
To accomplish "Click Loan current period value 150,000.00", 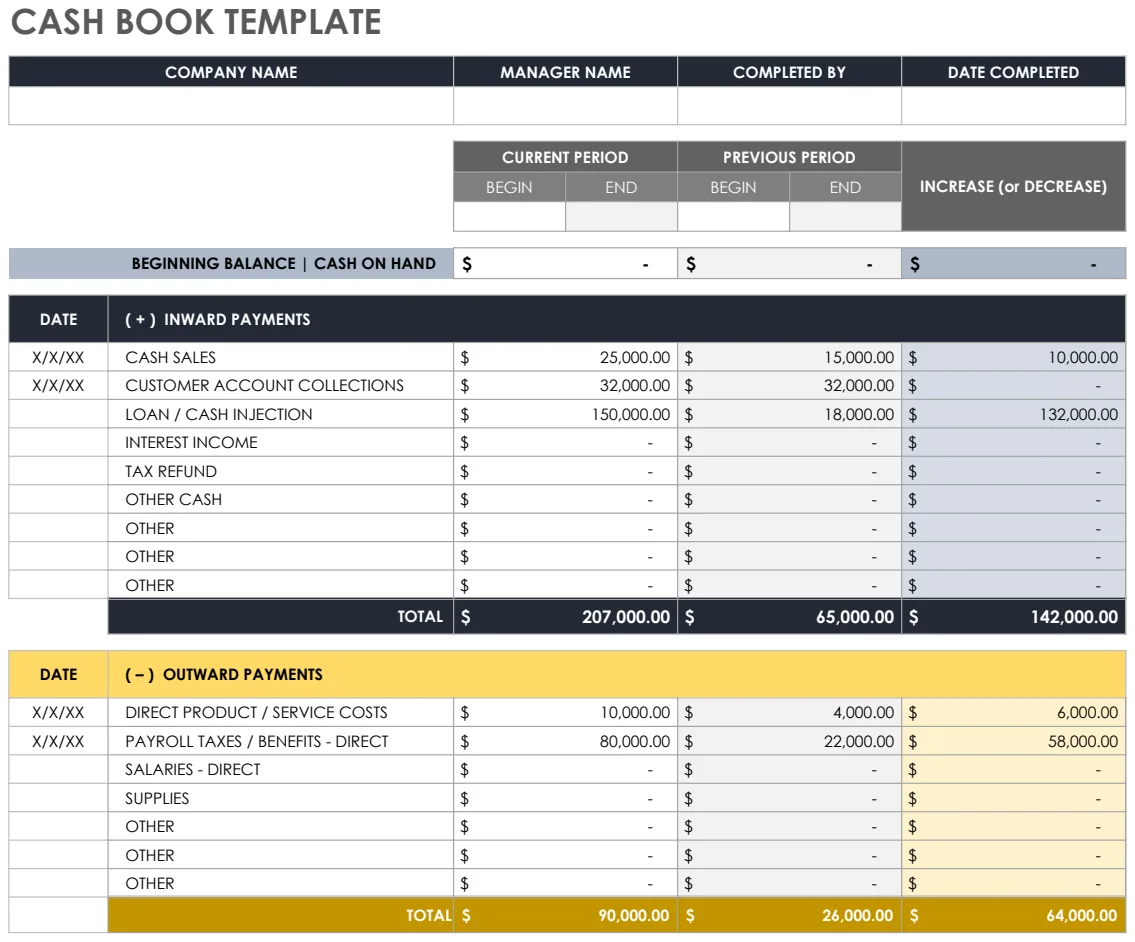I will coord(631,414).
